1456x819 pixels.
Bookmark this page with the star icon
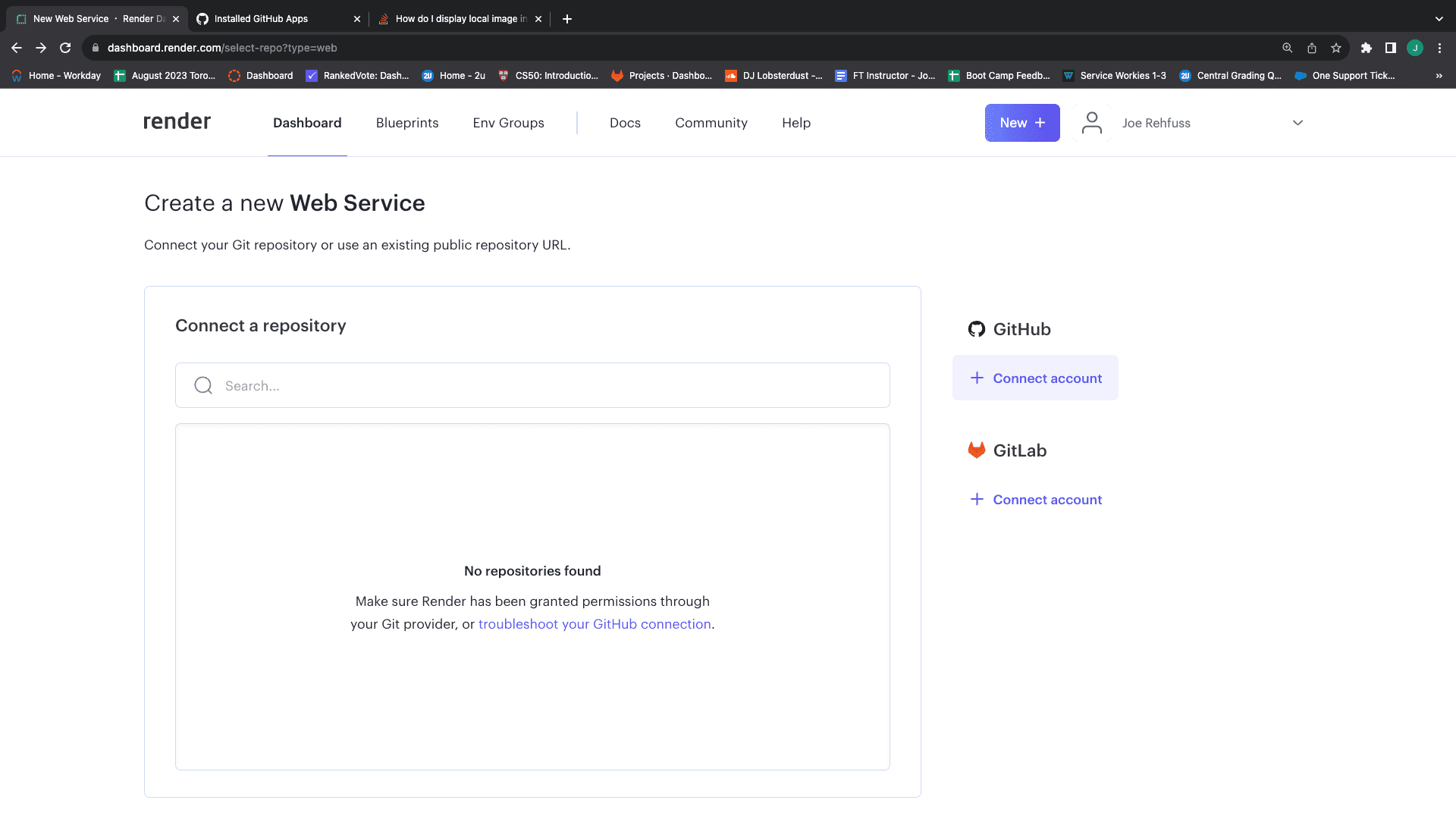point(1336,48)
